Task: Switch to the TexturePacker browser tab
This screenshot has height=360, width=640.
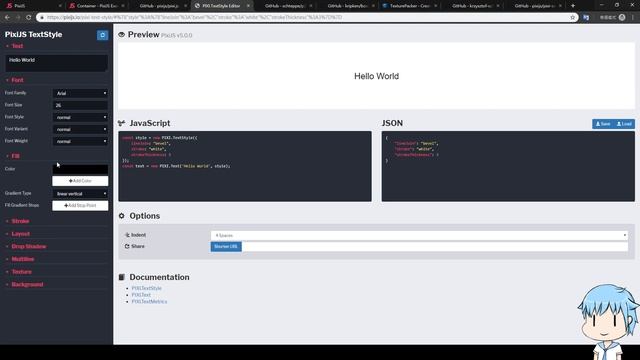Action: (x=408, y=6)
